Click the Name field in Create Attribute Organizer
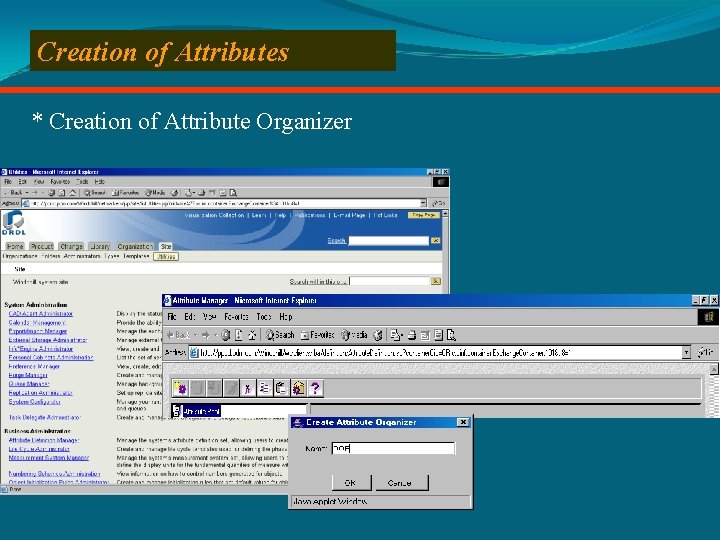This screenshot has width=720, height=540. [393, 448]
